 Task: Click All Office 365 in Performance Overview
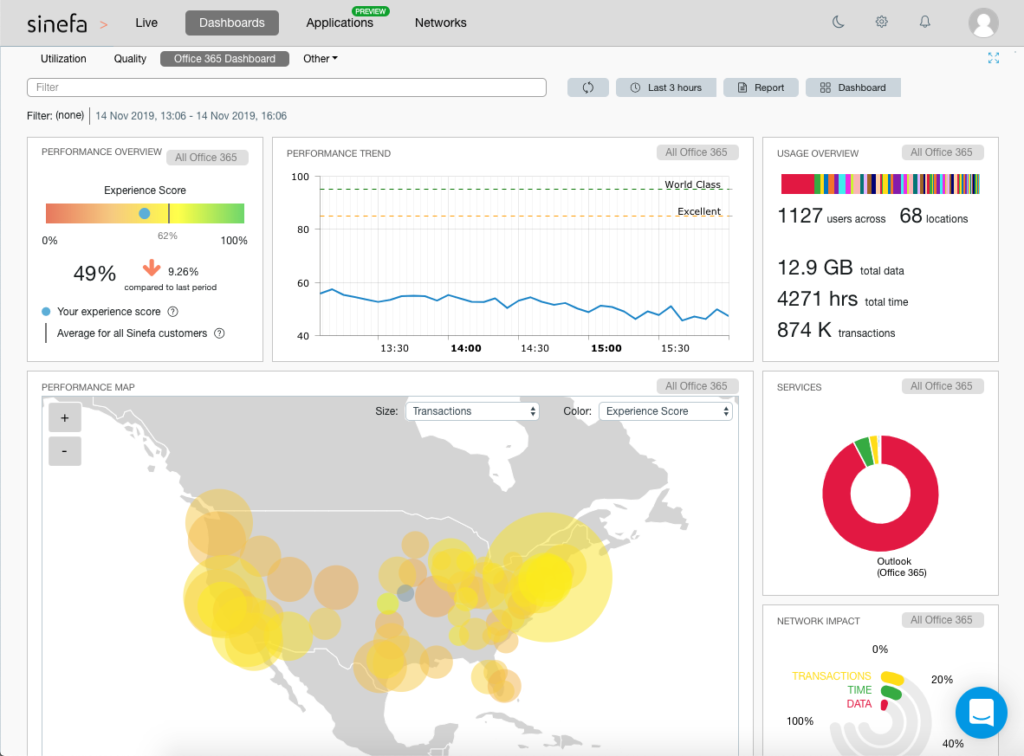click(x=207, y=157)
